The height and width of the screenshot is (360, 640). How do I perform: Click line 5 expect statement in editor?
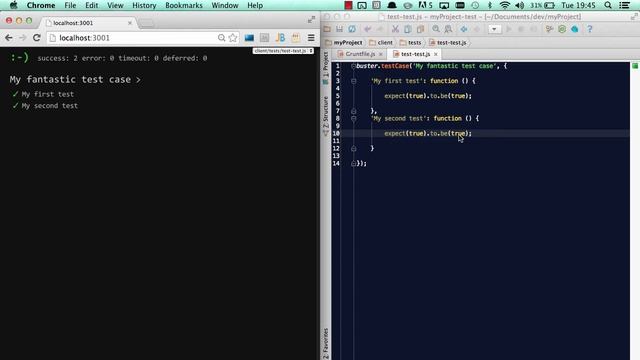[428, 96]
